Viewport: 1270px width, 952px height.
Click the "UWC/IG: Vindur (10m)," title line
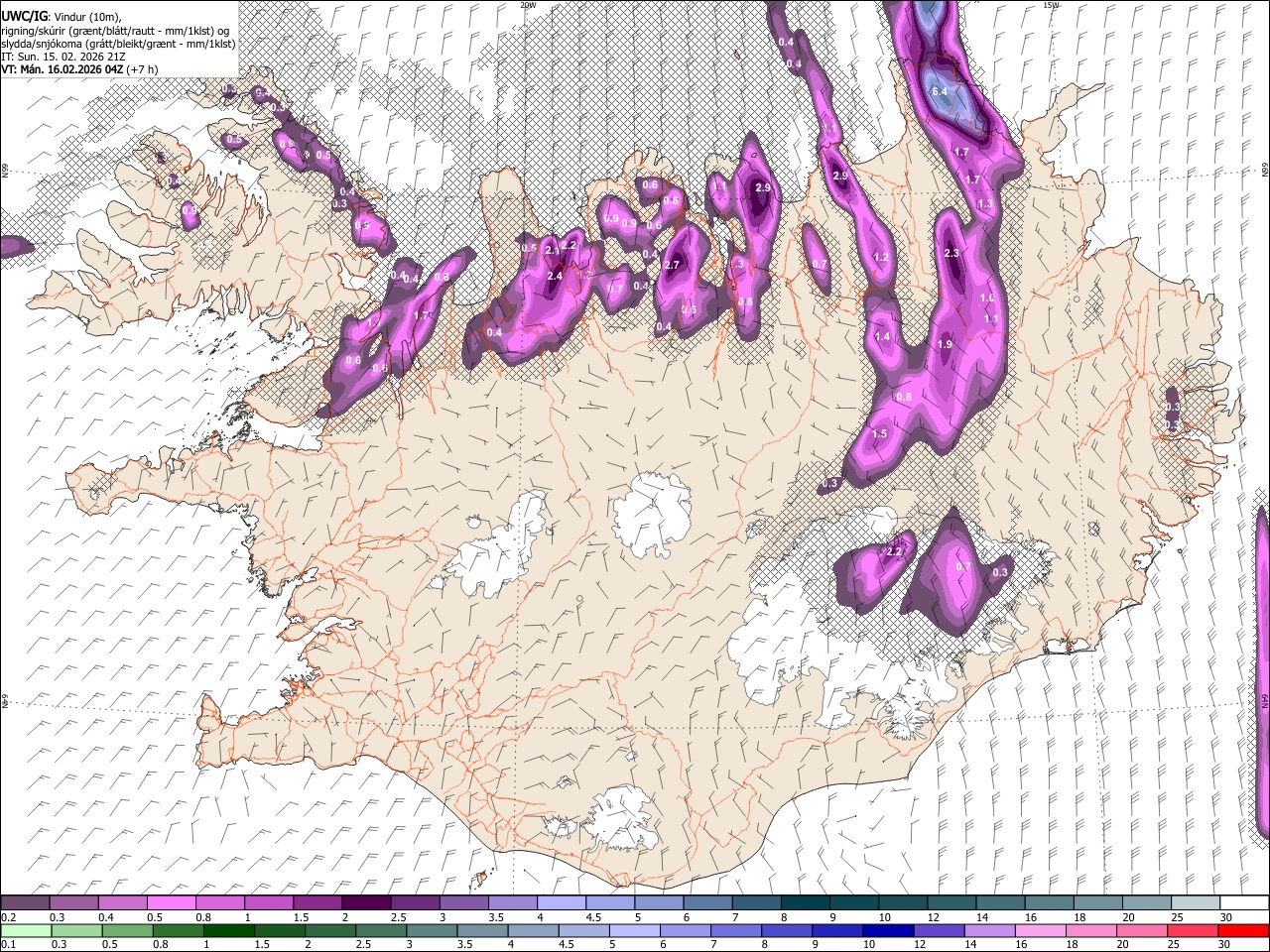pos(63,16)
